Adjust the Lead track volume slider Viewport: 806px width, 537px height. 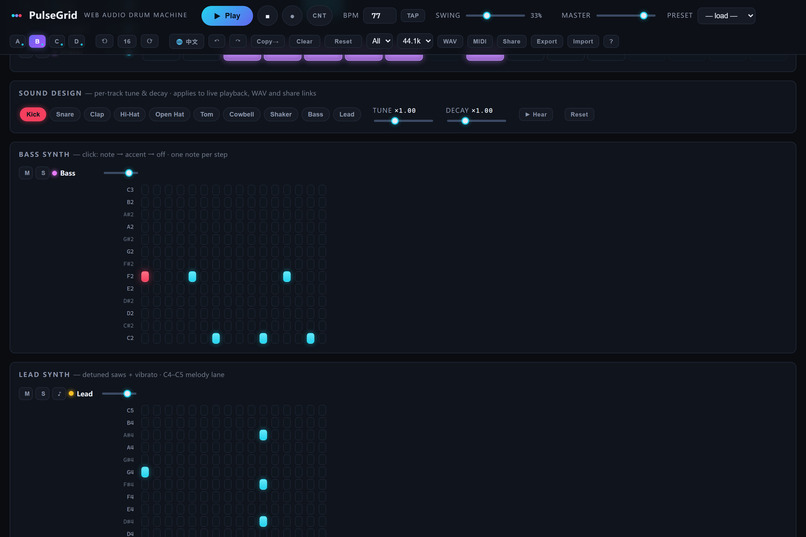(x=119, y=394)
